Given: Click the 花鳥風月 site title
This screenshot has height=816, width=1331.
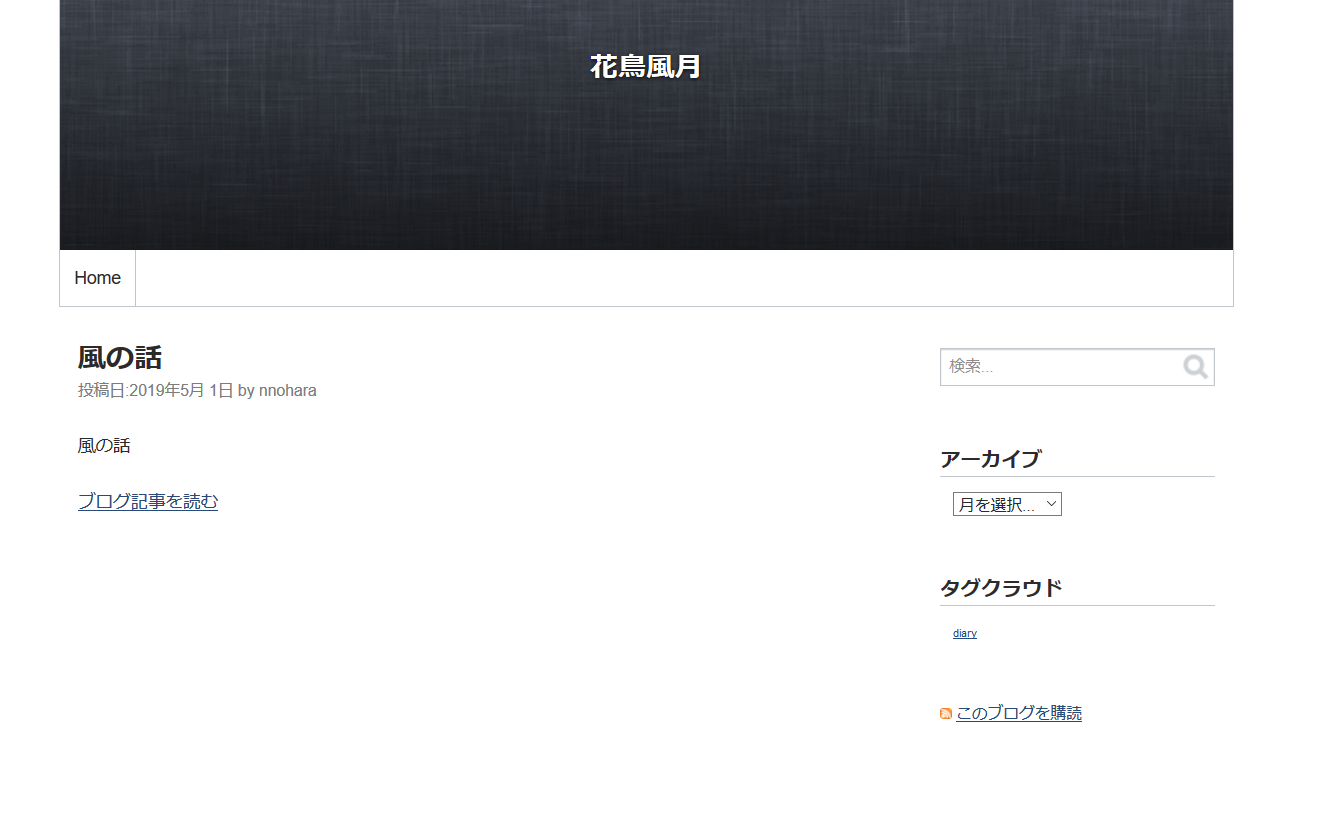Looking at the screenshot, I should coord(645,67).
